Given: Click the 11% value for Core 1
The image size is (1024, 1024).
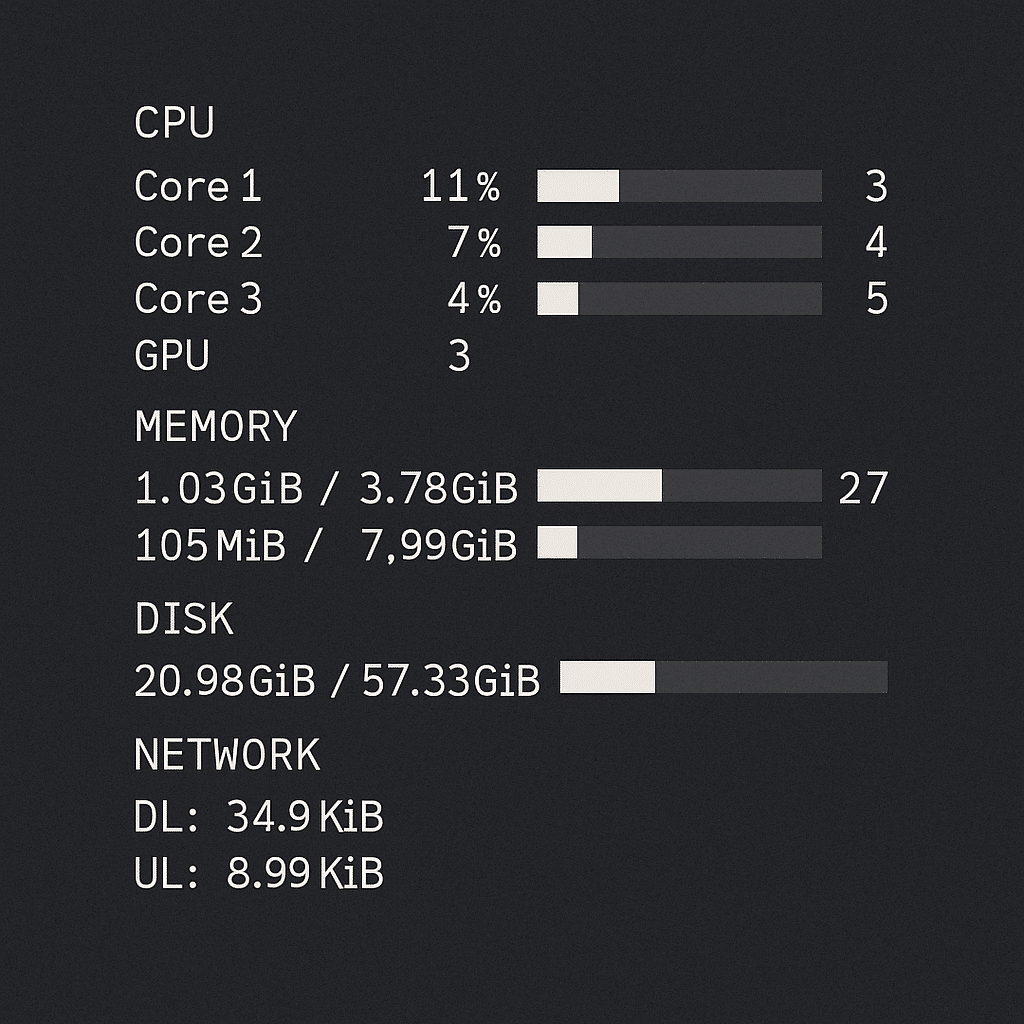Looking at the screenshot, I should pyautogui.click(x=462, y=187).
